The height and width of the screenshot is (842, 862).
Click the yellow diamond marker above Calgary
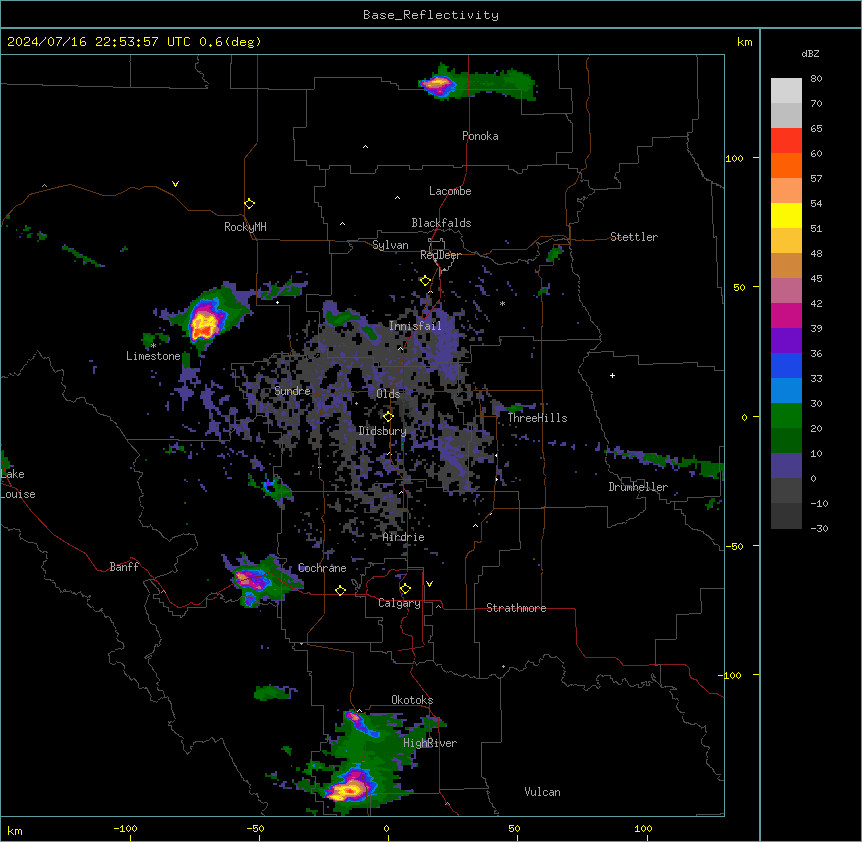[x=405, y=589]
